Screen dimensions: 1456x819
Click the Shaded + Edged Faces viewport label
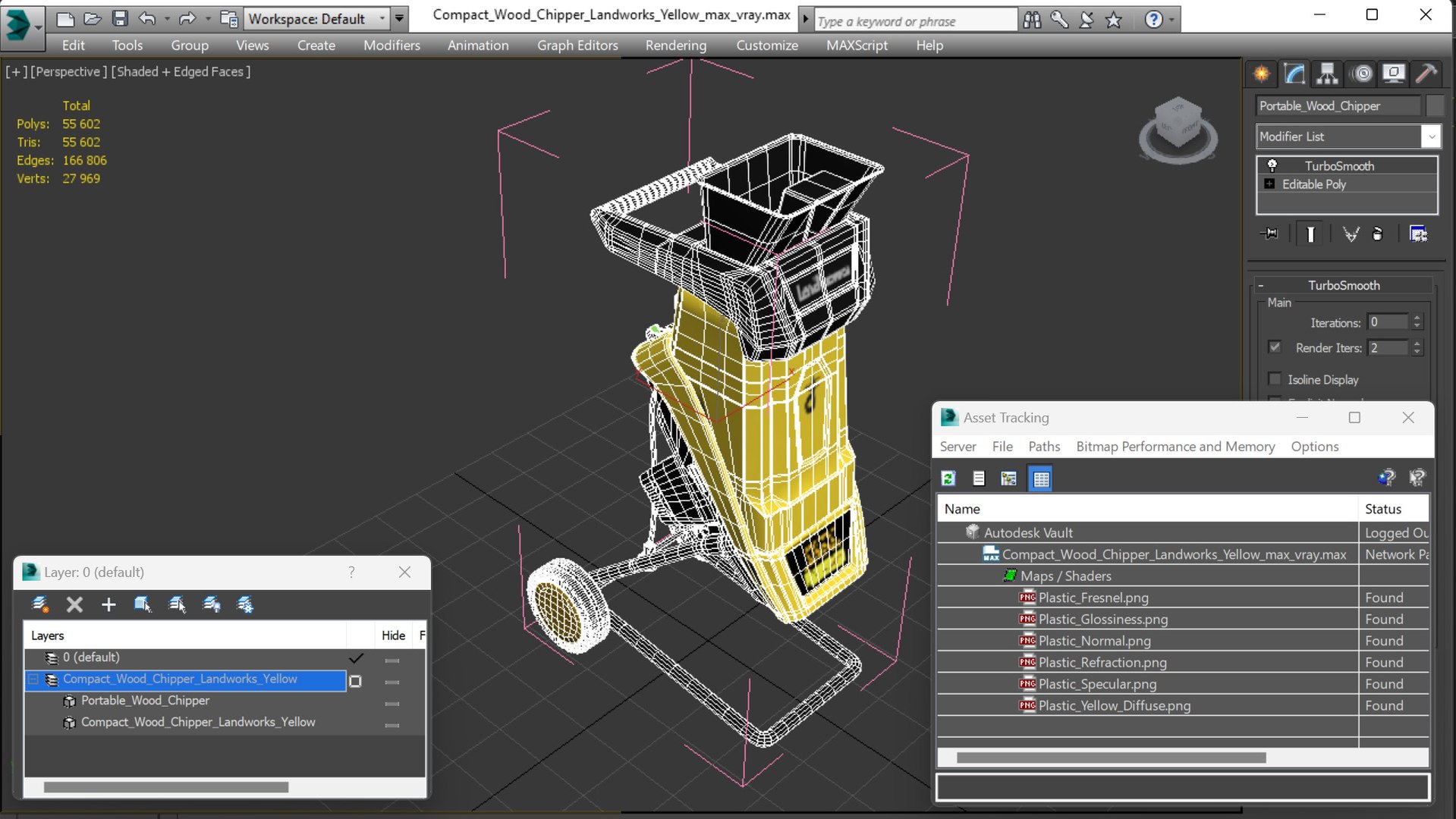click(x=181, y=71)
